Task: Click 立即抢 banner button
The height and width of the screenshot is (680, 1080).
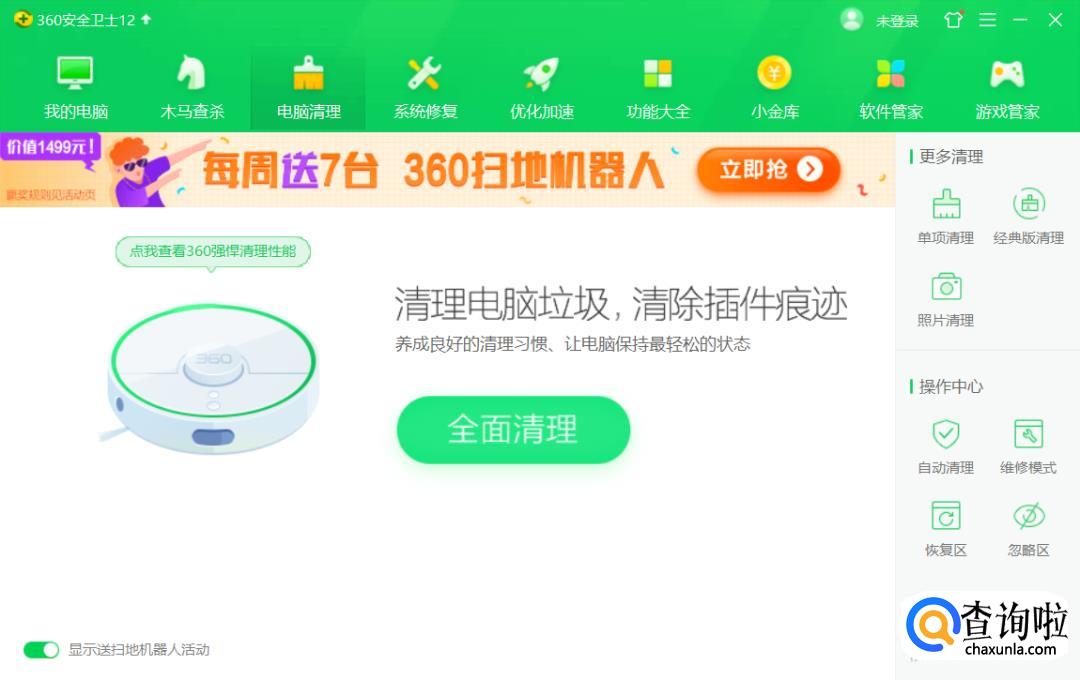Action: click(x=769, y=169)
